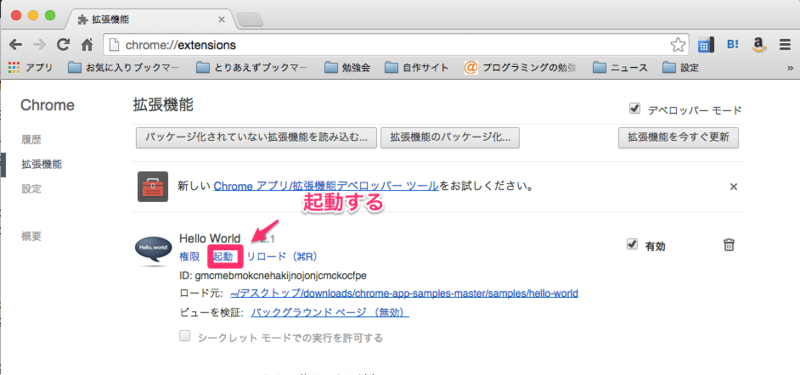The height and width of the screenshot is (375, 800).
Task: Click the リロード (⌘R) link
Action: [x=282, y=256]
